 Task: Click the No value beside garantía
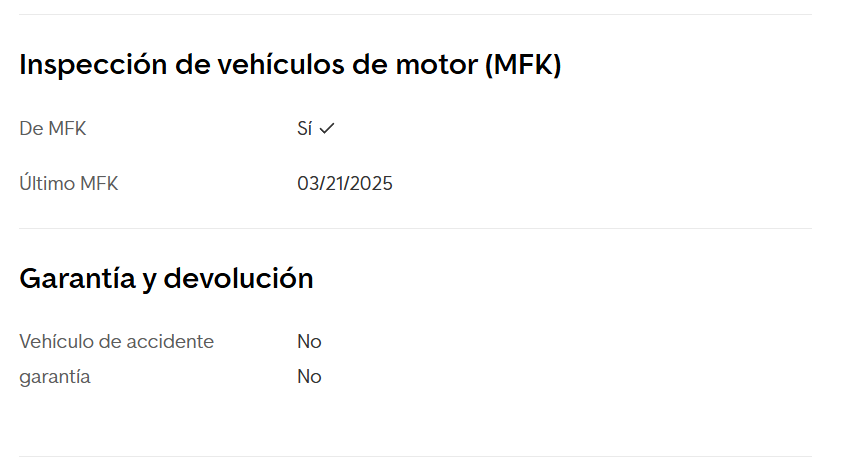[309, 377]
